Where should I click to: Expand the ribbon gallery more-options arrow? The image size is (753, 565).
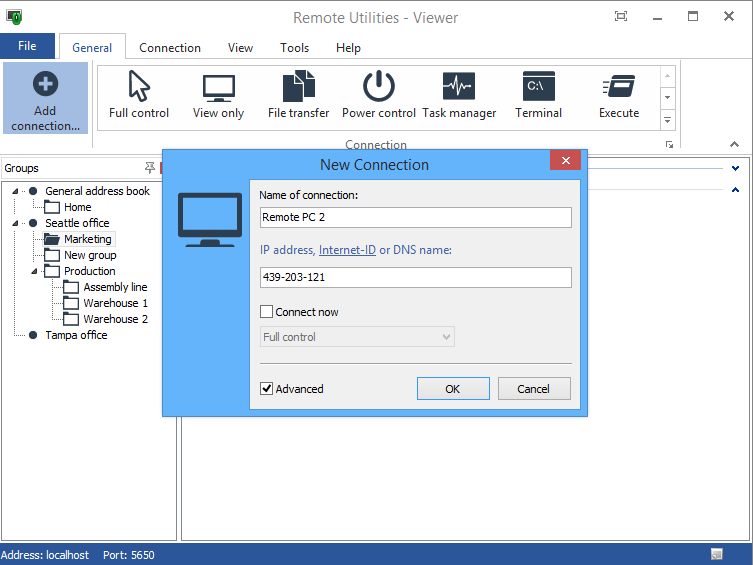[667, 120]
